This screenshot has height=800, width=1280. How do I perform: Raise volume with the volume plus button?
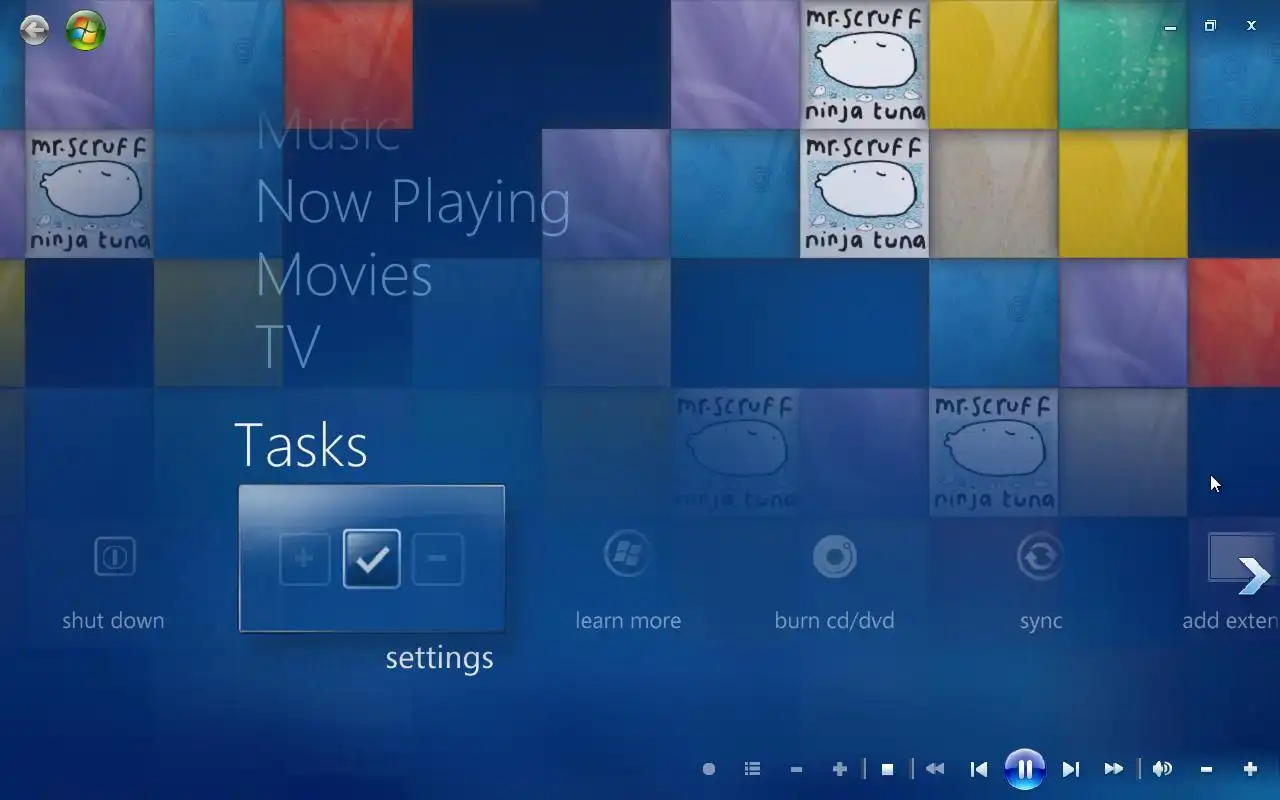(1250, 769)
